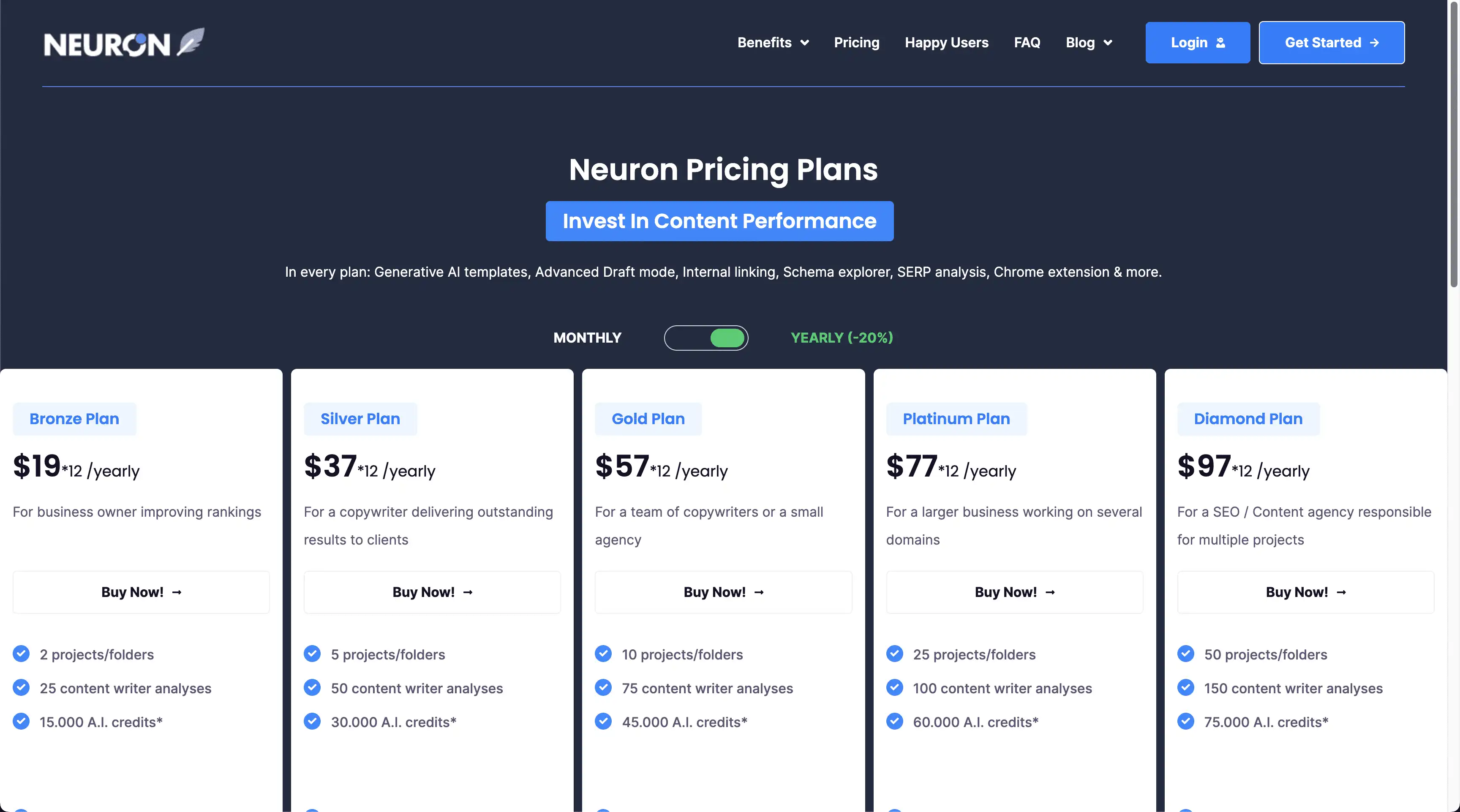Image resolution: width=1460 pixels, height=812 pixels.
Task: Click Buy Now for the Gold Plan
Action: (x=723, y=592)
